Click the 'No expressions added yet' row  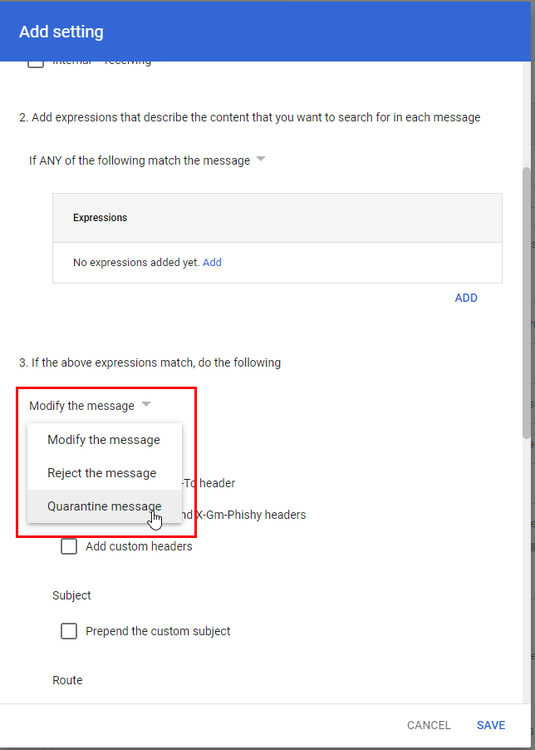click(277, 263)
